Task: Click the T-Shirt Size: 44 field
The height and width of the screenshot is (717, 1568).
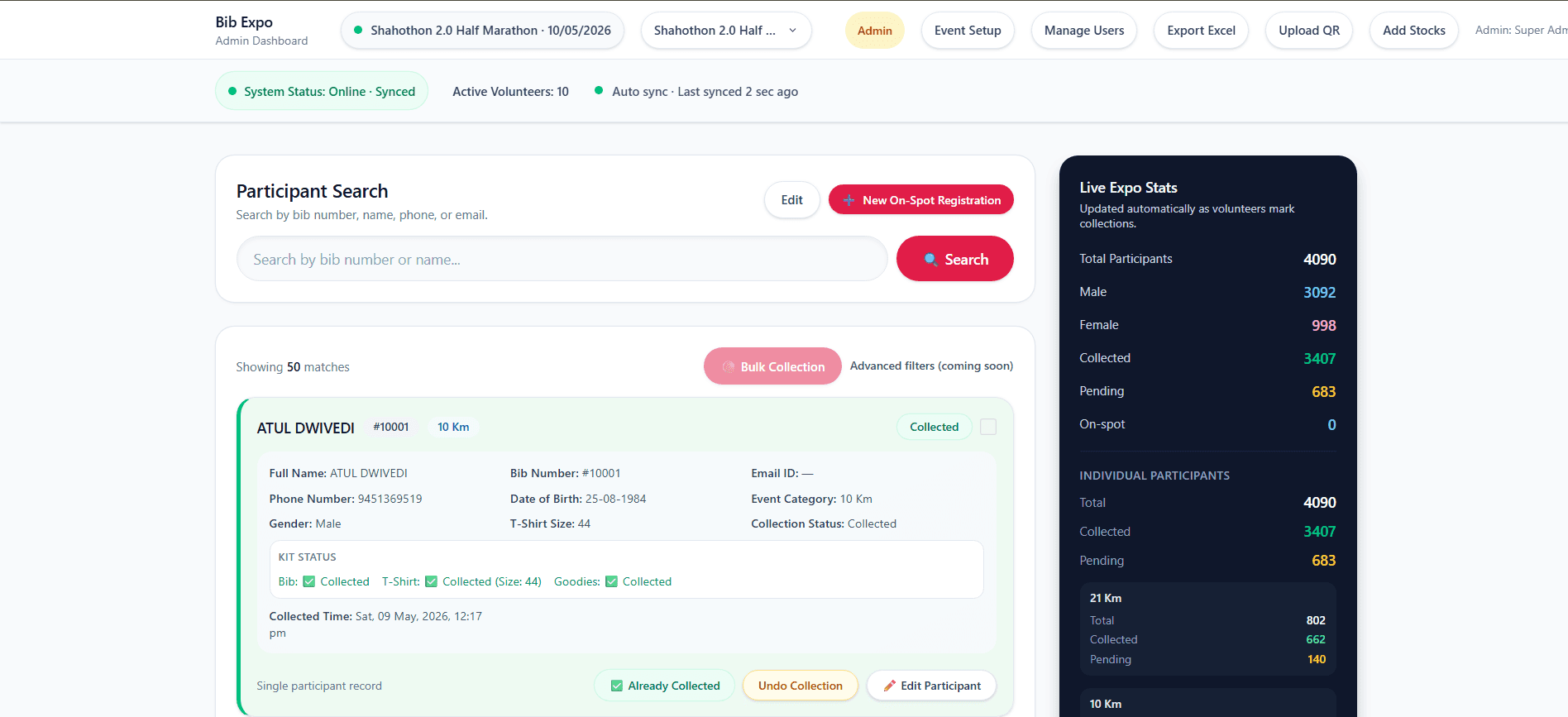Action: pos(550,523)
